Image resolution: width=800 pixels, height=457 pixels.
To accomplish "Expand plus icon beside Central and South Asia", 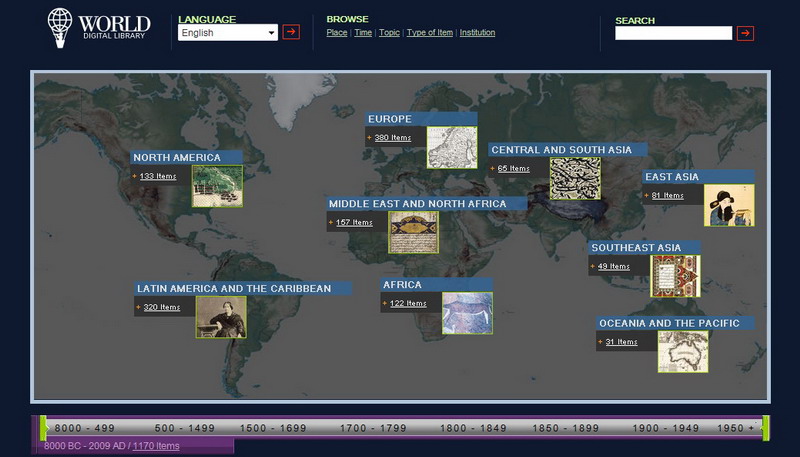I will click(493, 169).
